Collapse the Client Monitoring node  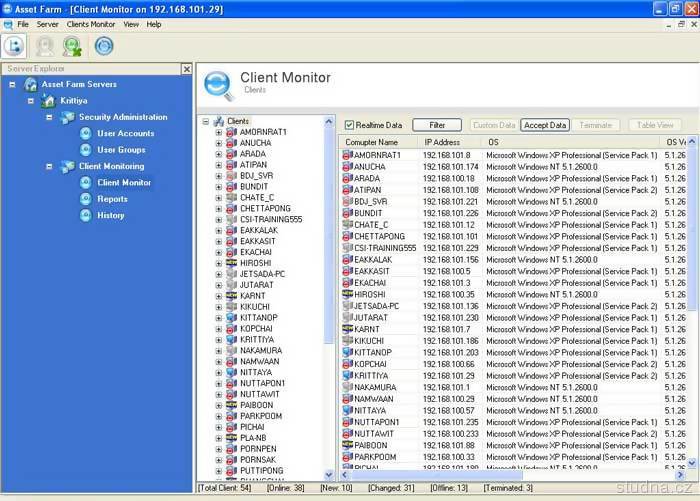tap(49, 167)
